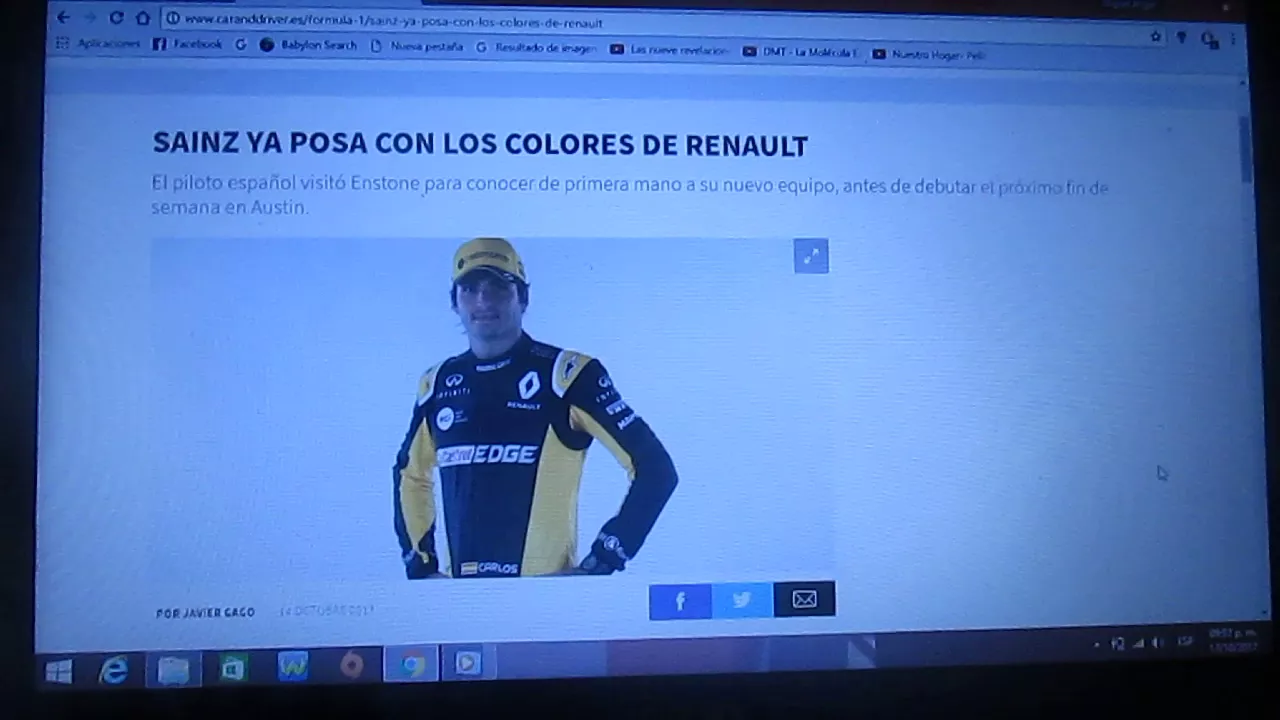Screen dimensions: 1280x720
Task: Open the blue W app in taskbar
Action: [x=293, y=667]
